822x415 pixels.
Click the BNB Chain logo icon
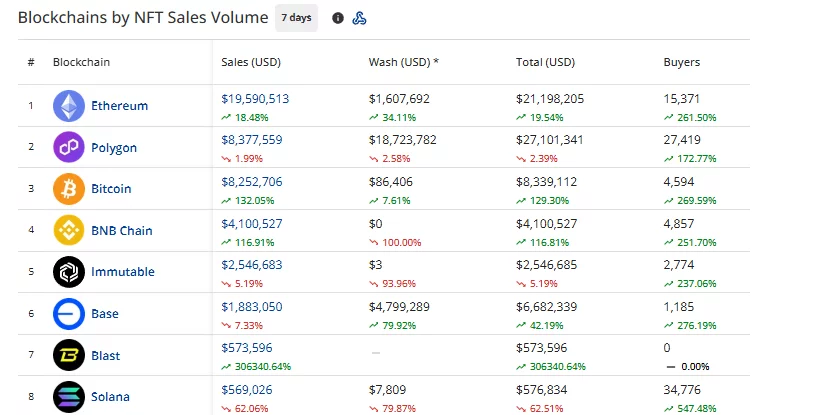click(x=69, y=230)
